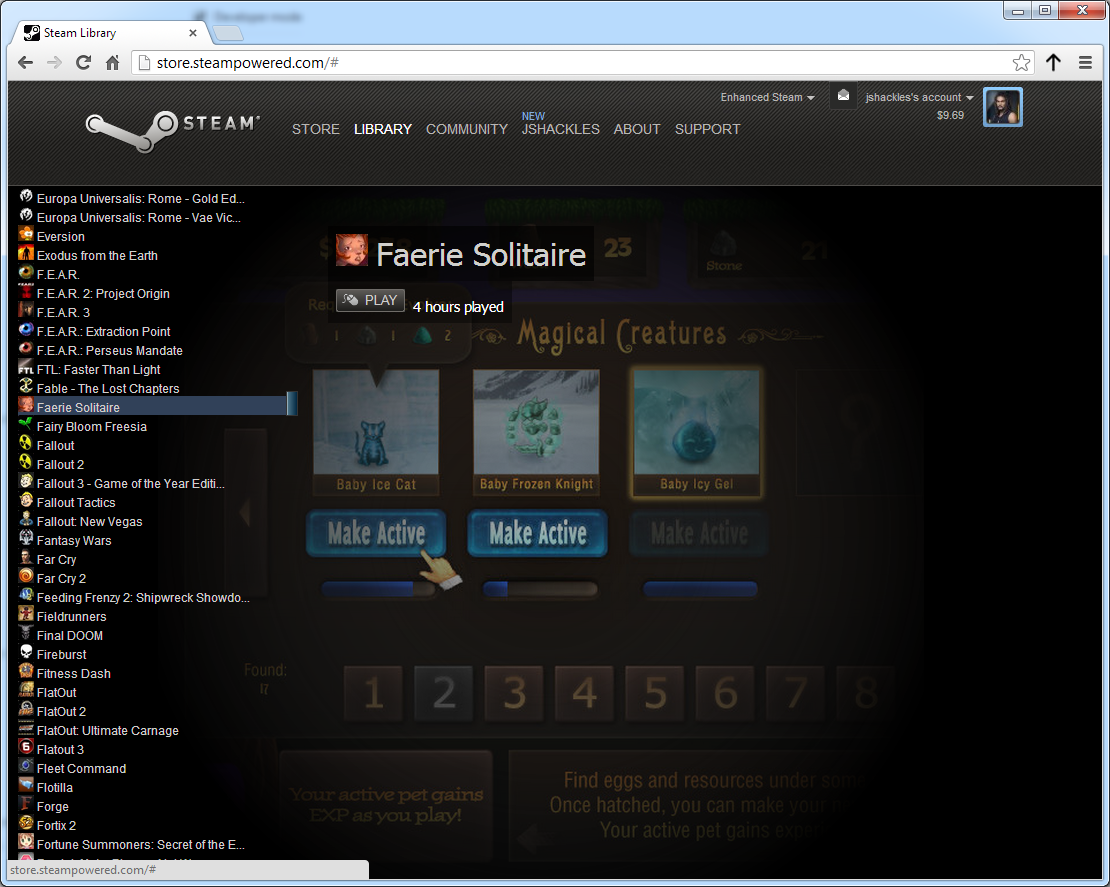Screen dimensions: 1110x887
Task: Click the F.E.A.R. game icon
Action: click(x=26, y=273)
